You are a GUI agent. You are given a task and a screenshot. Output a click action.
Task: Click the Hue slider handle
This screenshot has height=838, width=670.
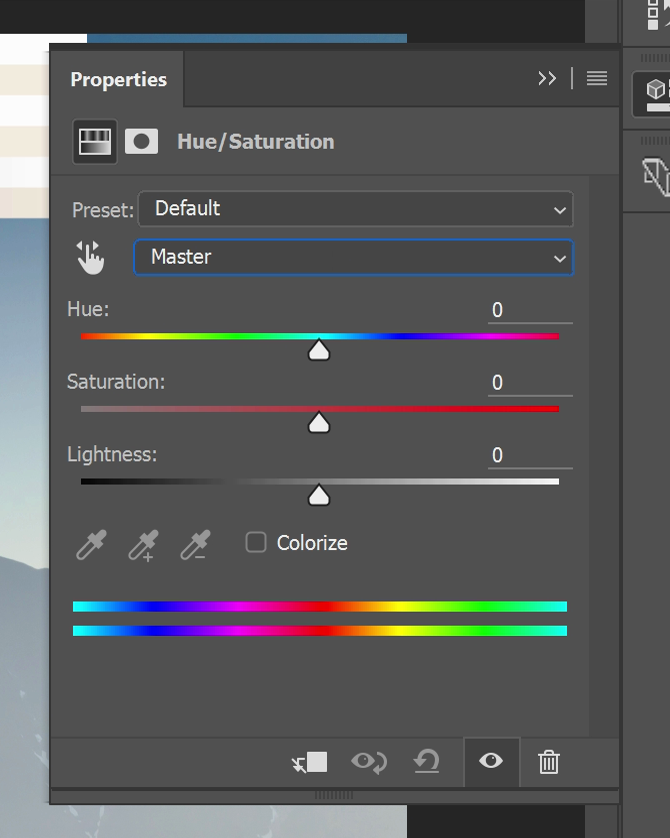[319, 350]
